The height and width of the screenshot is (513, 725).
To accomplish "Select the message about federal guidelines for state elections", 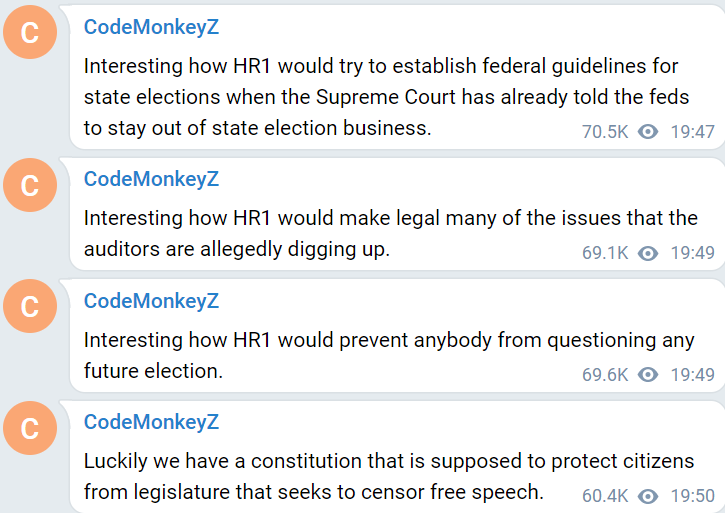I will [380, 97].
